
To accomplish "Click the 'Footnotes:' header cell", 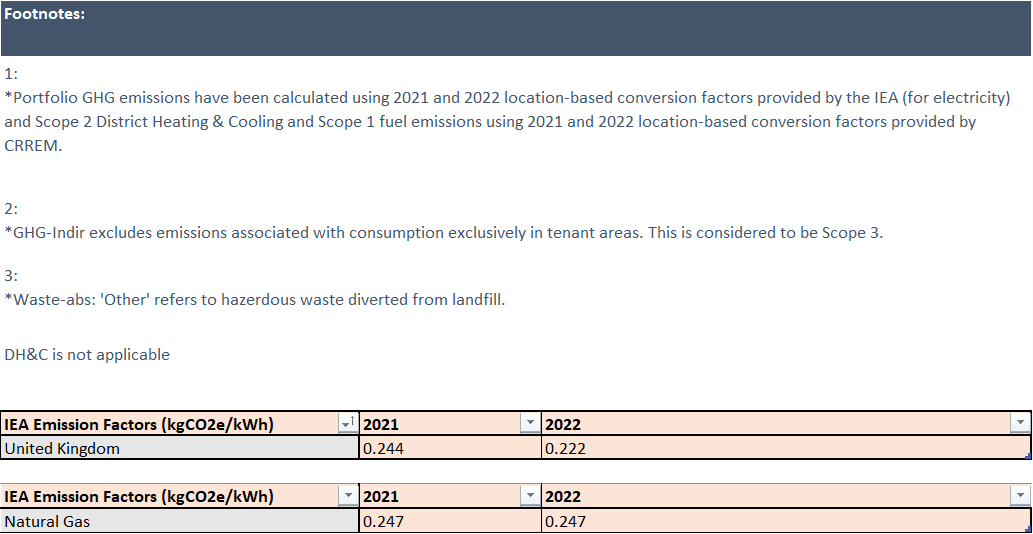I will click(516, 28).
